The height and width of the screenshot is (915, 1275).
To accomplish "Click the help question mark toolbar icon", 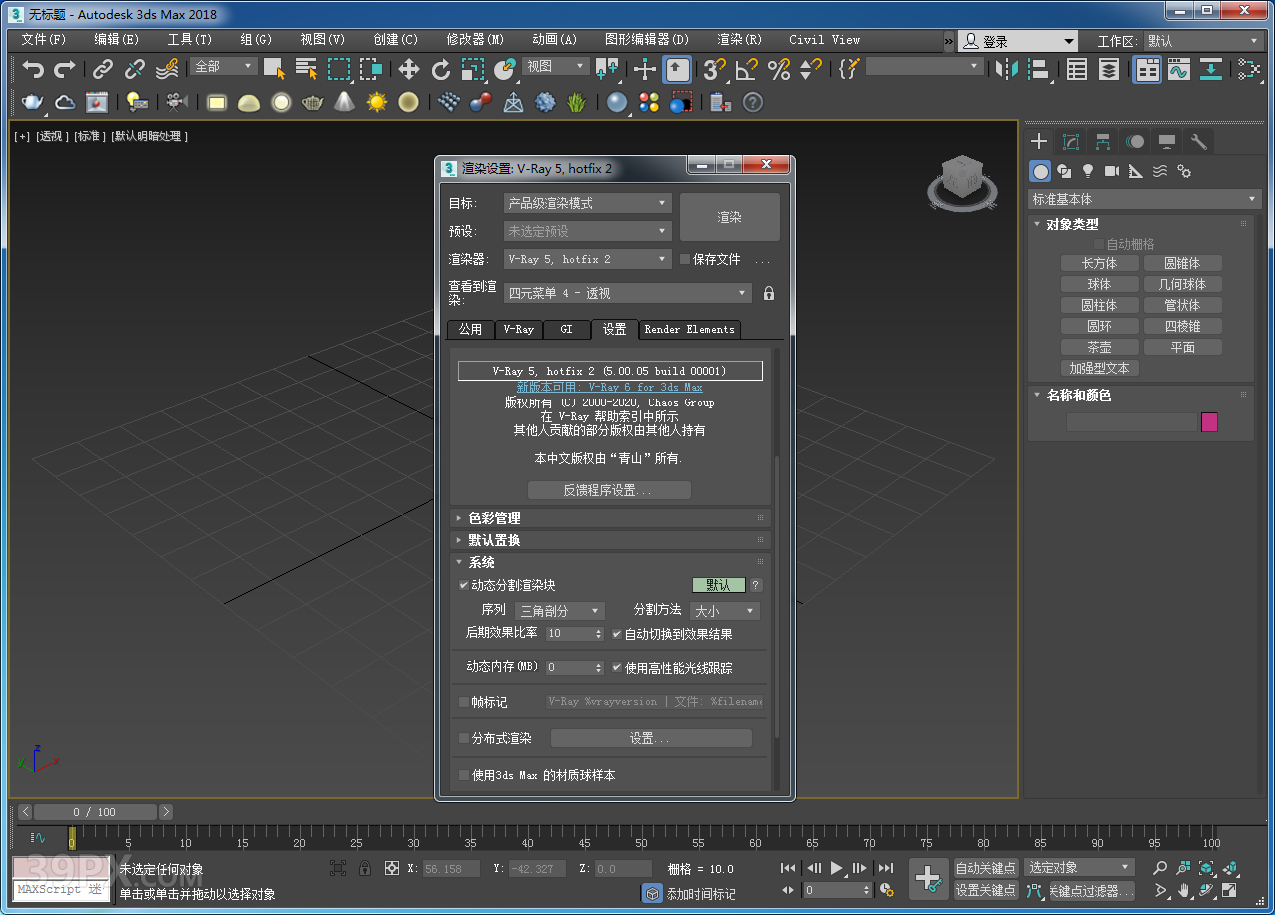I will 753,102.
